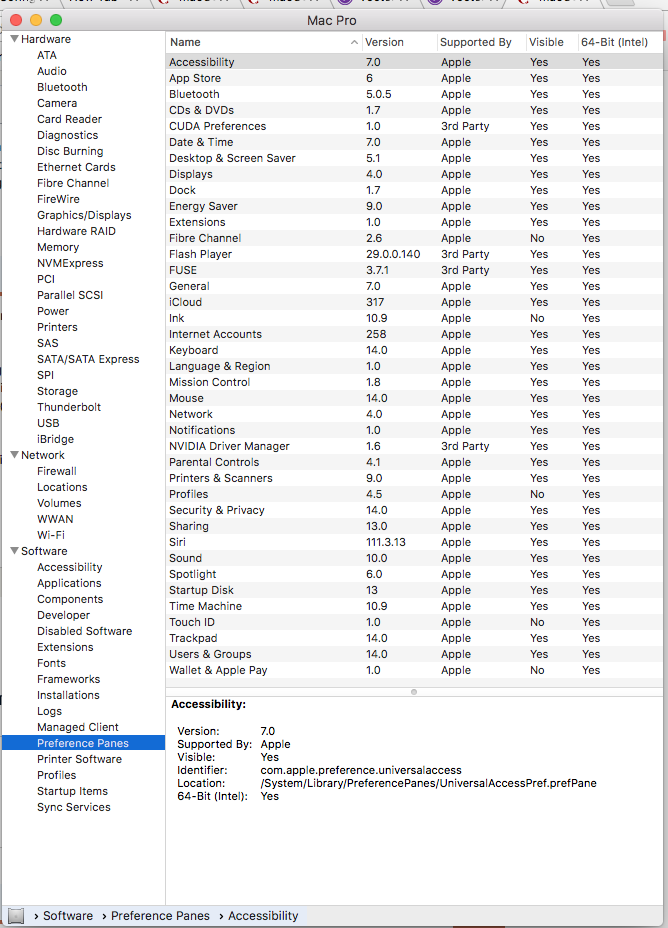This screenshot has width=668, height=928.
Task: Open Camera hardware section
Action: [x=57, y=103]
